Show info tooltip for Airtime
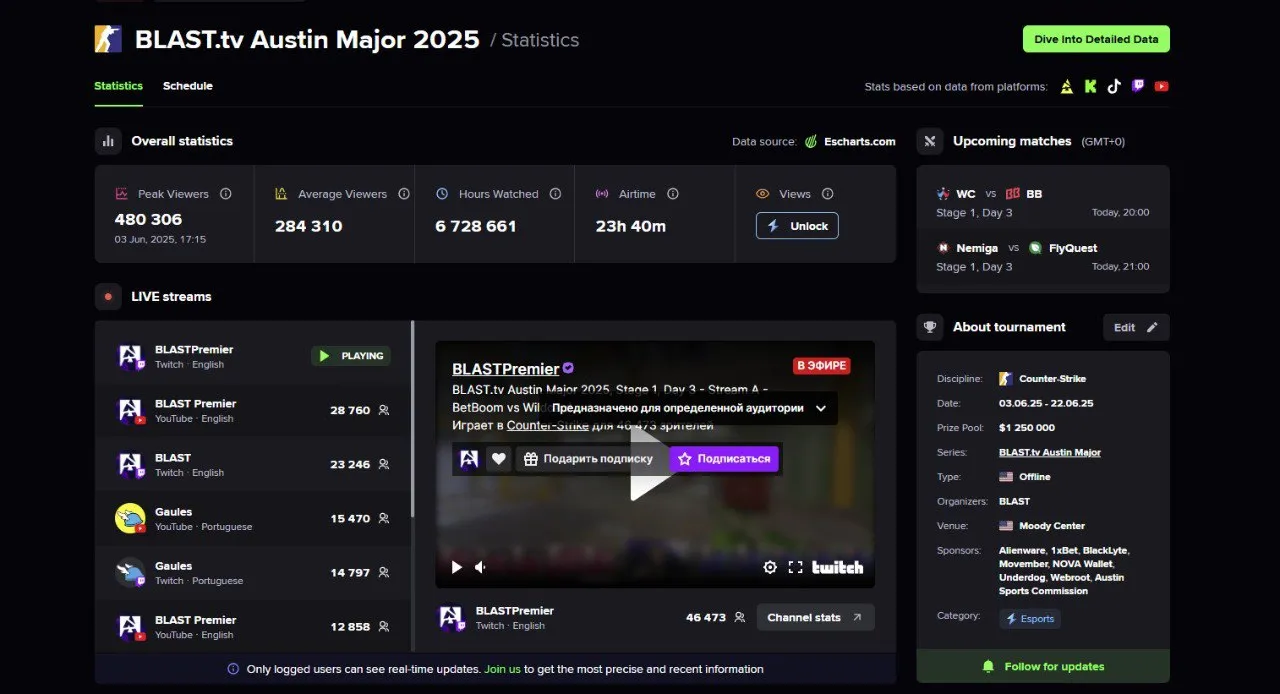Screen dimensions: 1280x694 [673, 194]
